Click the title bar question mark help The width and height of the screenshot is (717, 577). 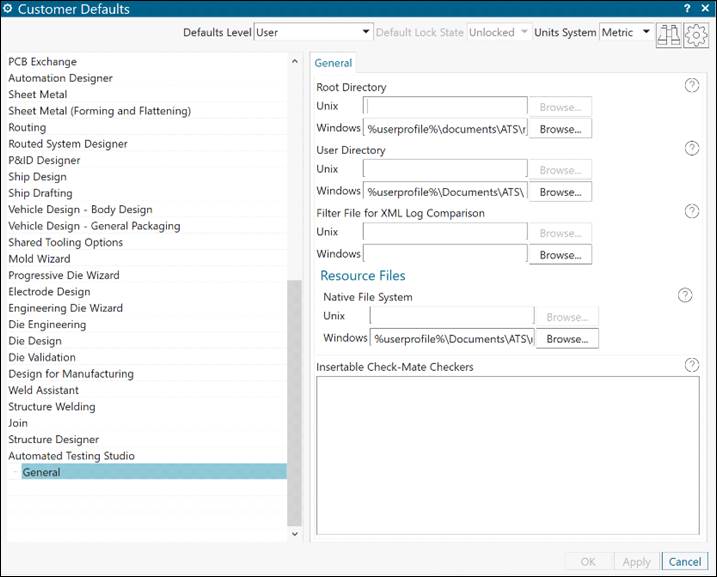[x=689, y=9]
